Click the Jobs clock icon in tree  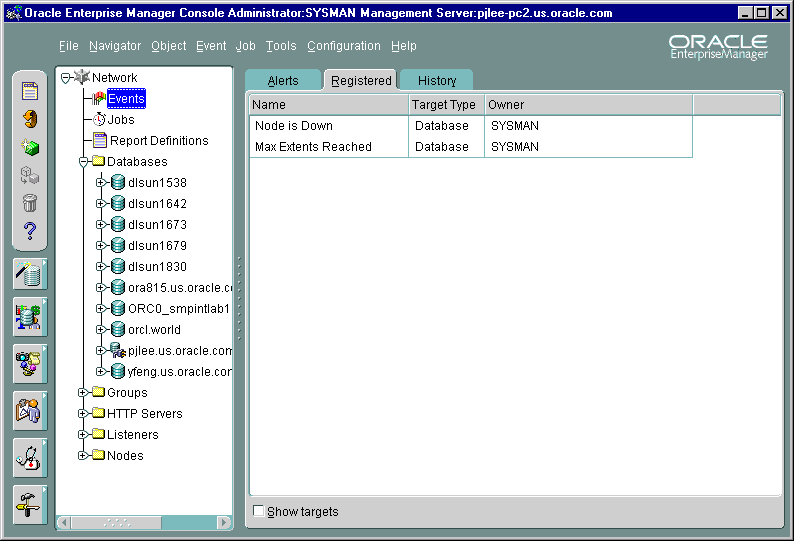point(99,119)
